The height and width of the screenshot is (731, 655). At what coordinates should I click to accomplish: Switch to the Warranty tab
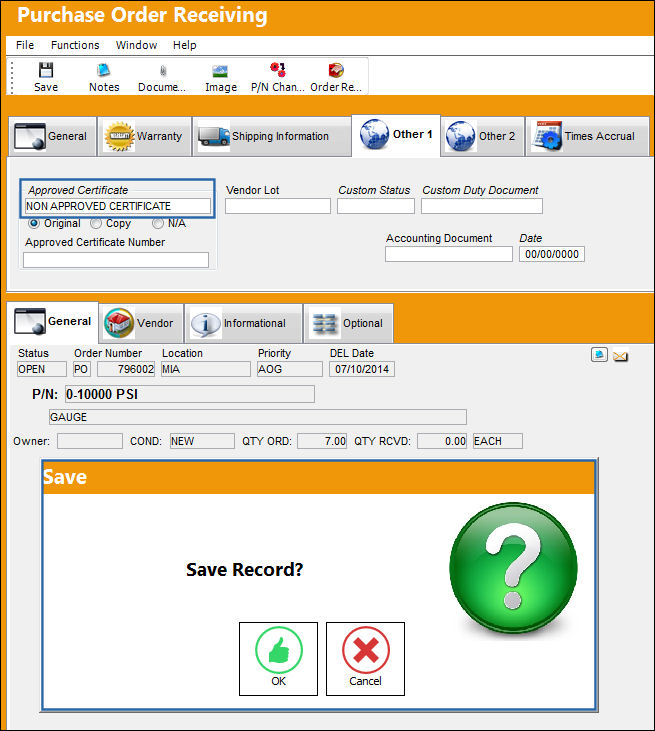(x=145, y=136)
